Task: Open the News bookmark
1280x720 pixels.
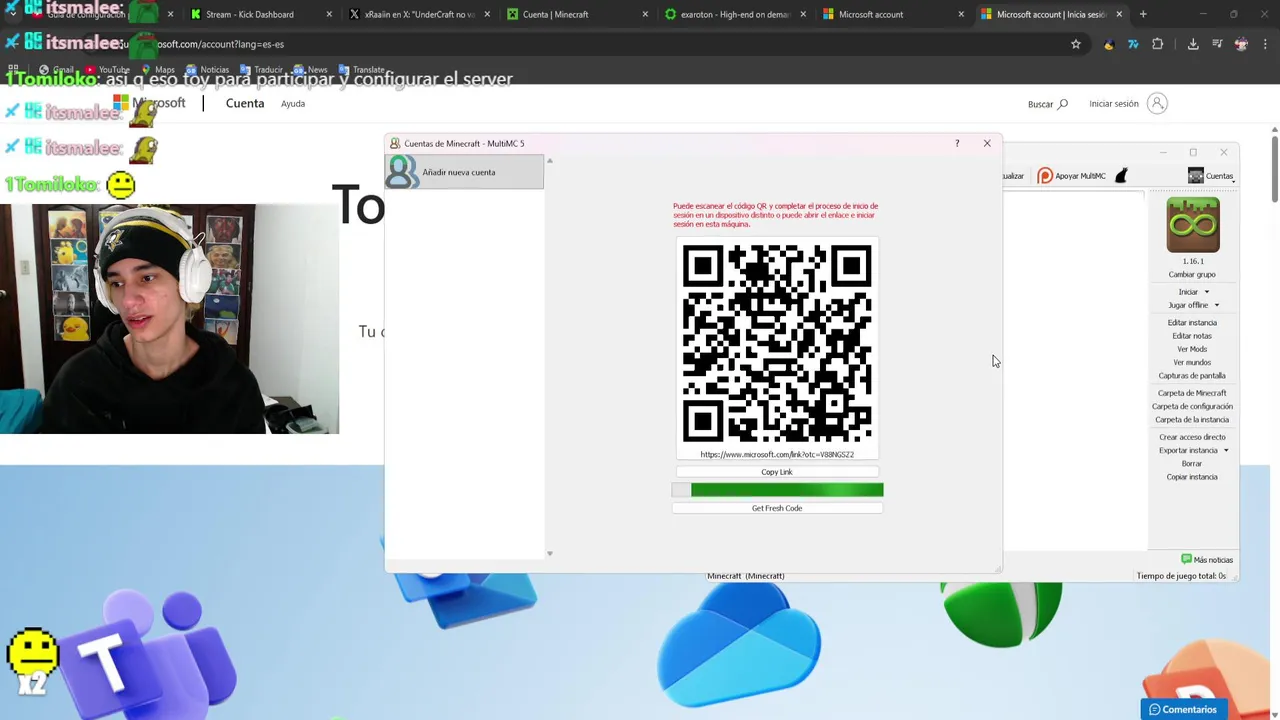Action: tap(311, 70)
